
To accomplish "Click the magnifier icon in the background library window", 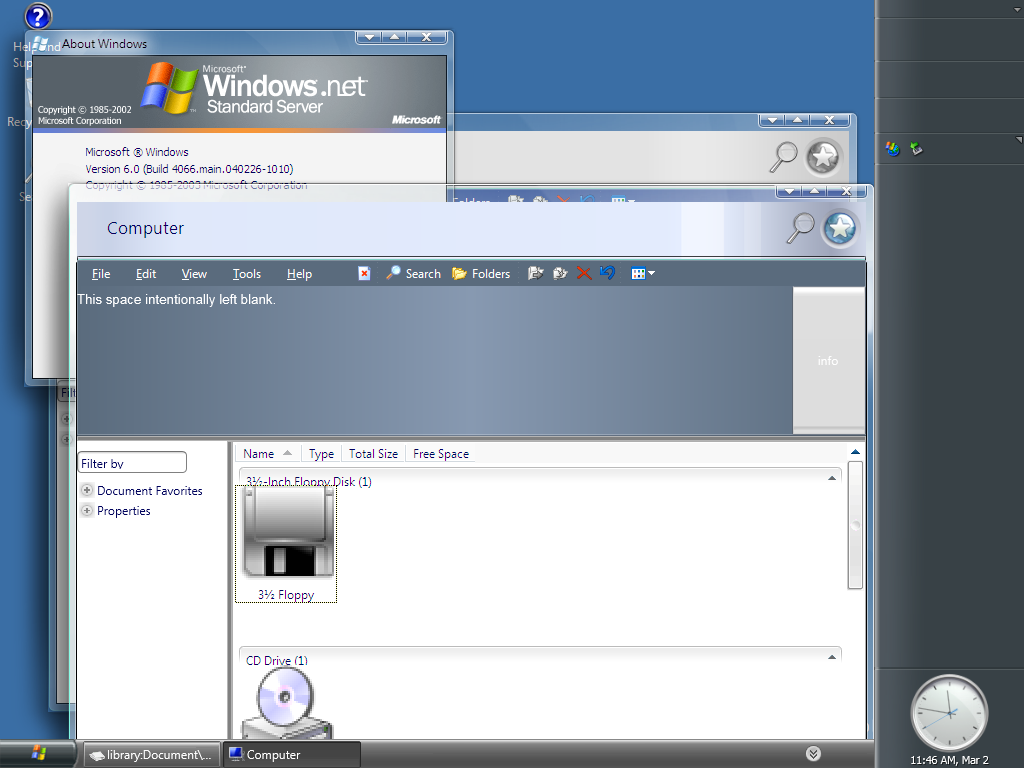I will (x=784, y=157).
